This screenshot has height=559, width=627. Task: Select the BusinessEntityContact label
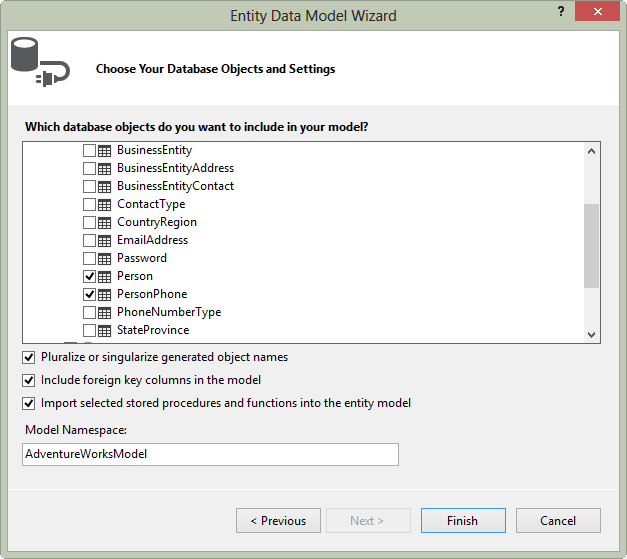click(x=175, y=186)
